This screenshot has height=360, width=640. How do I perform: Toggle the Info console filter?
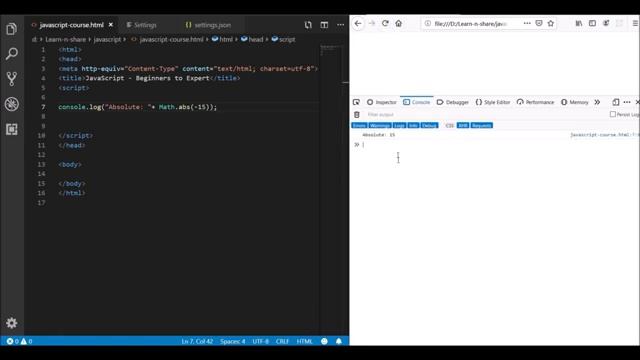(413, 125)
